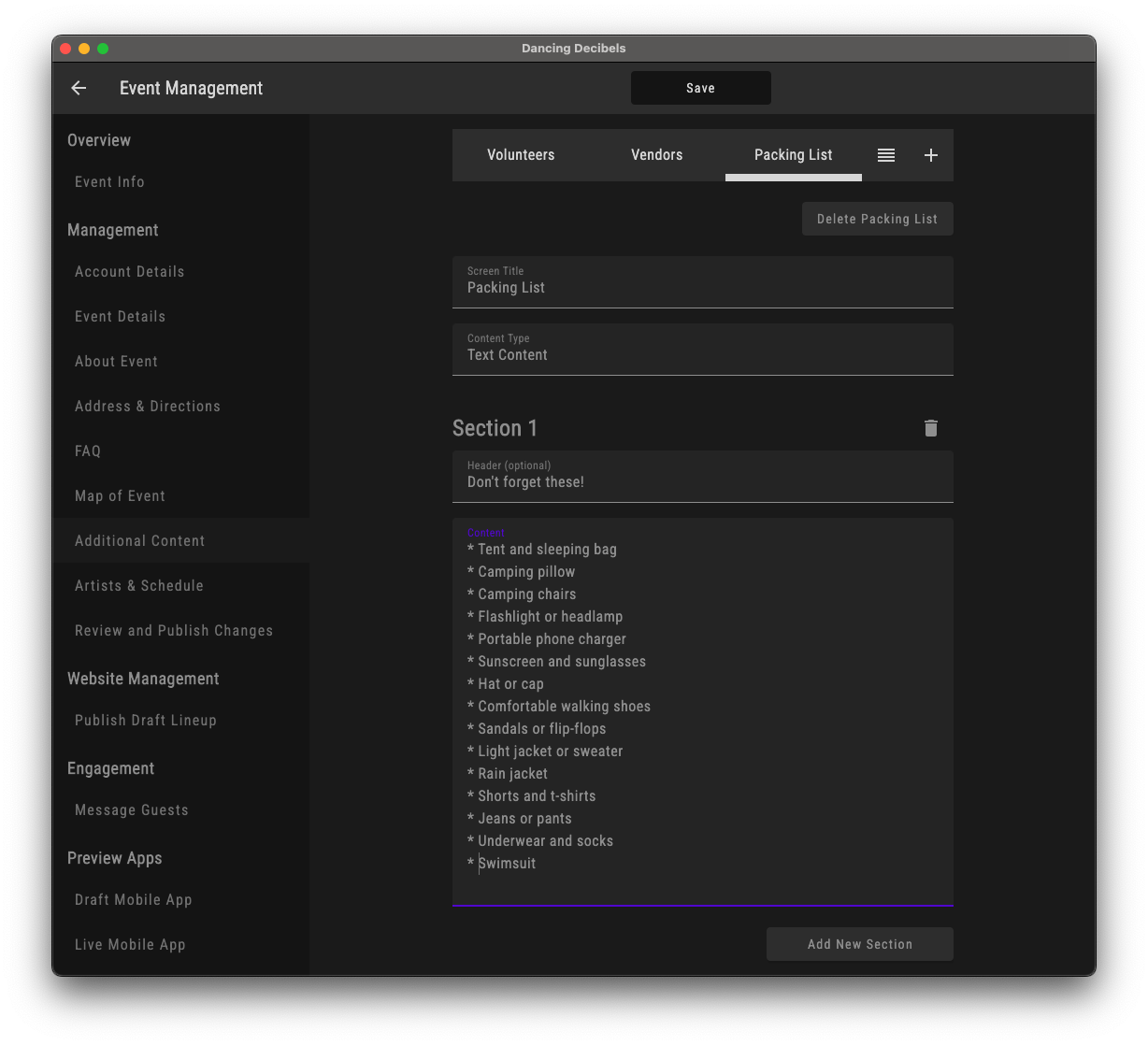This screenshot has width=1148, height=1045.
Task: Click the reorder list icon beside Packing List tab
Action: [x=885, y=155]
